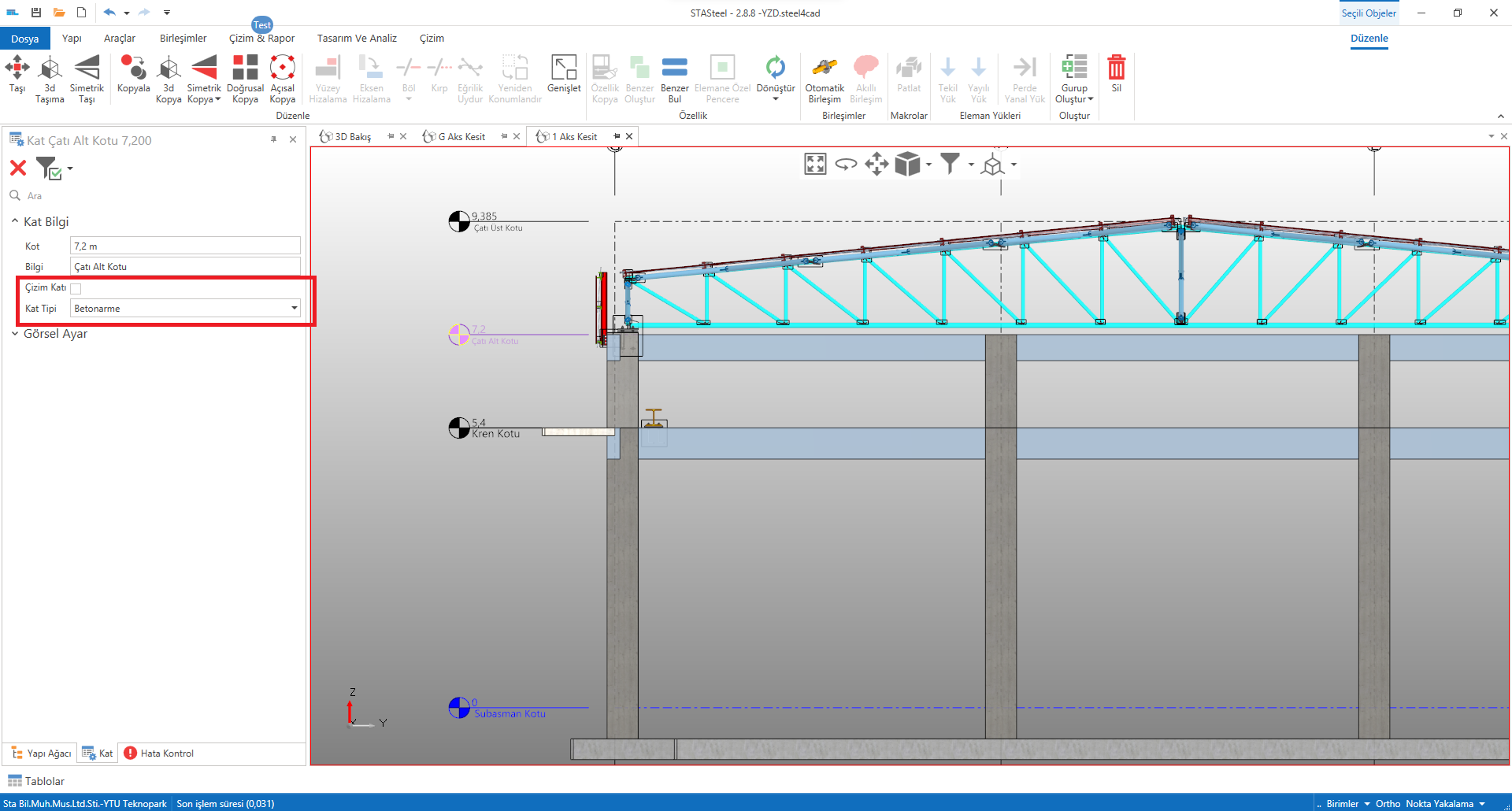Toggle Nokta Yakalama snap in status bar

pyautogui.click(x=1439, y=804)
